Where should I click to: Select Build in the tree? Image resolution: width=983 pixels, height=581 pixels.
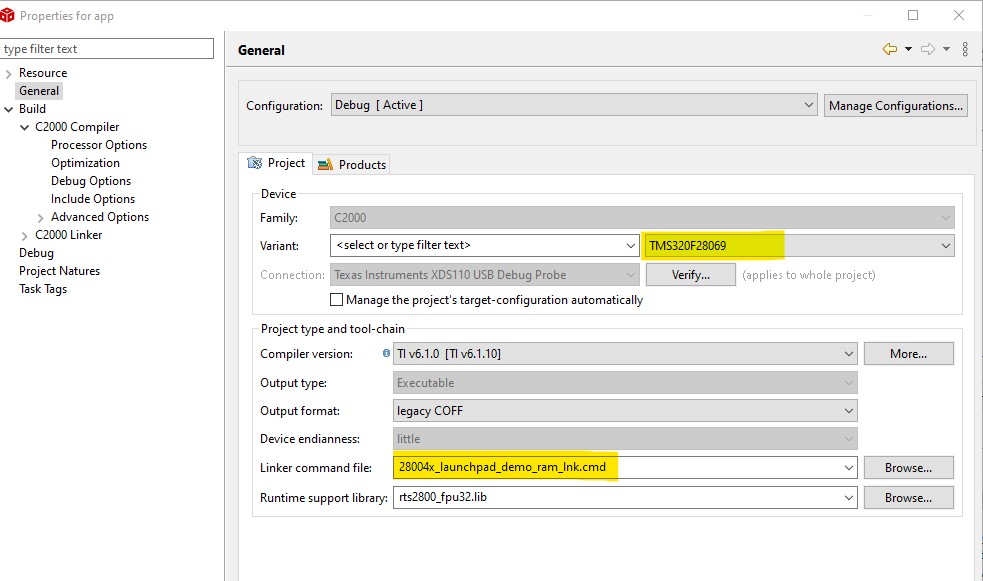coord(32,108)
